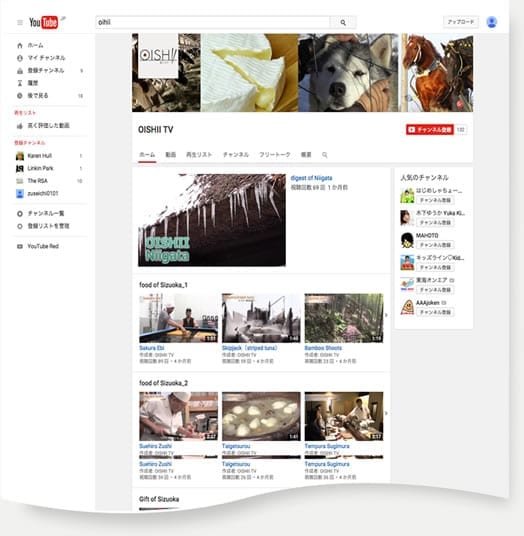Switch to the 再生リスト tab
This screenshot has width=524, height=536.
tap(199, 155)
